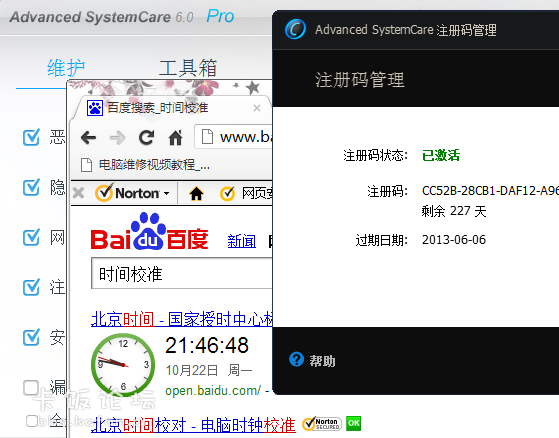Viewport: 559px width, 438px height.
Task: Click the 10月22日 周一 date text
Action: [x=209, y=370]
